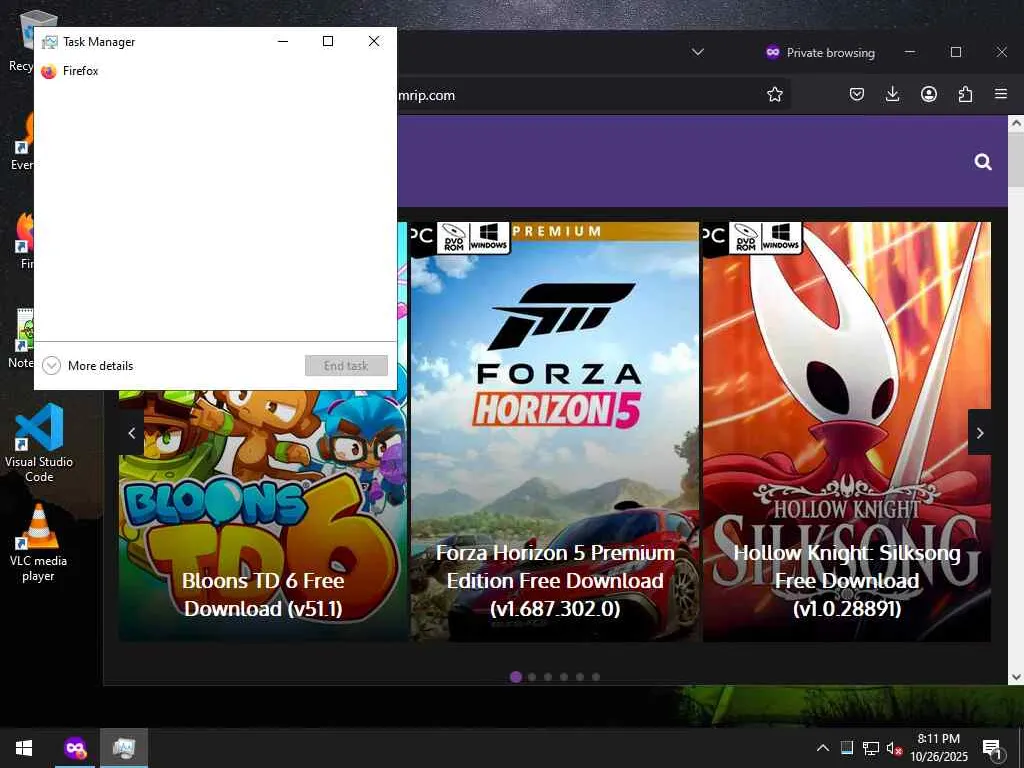Click the page scrollbar down arrow
The width and height of the screenshot is (1024, 768).
pyautogui.click(x=1016, y=677)
